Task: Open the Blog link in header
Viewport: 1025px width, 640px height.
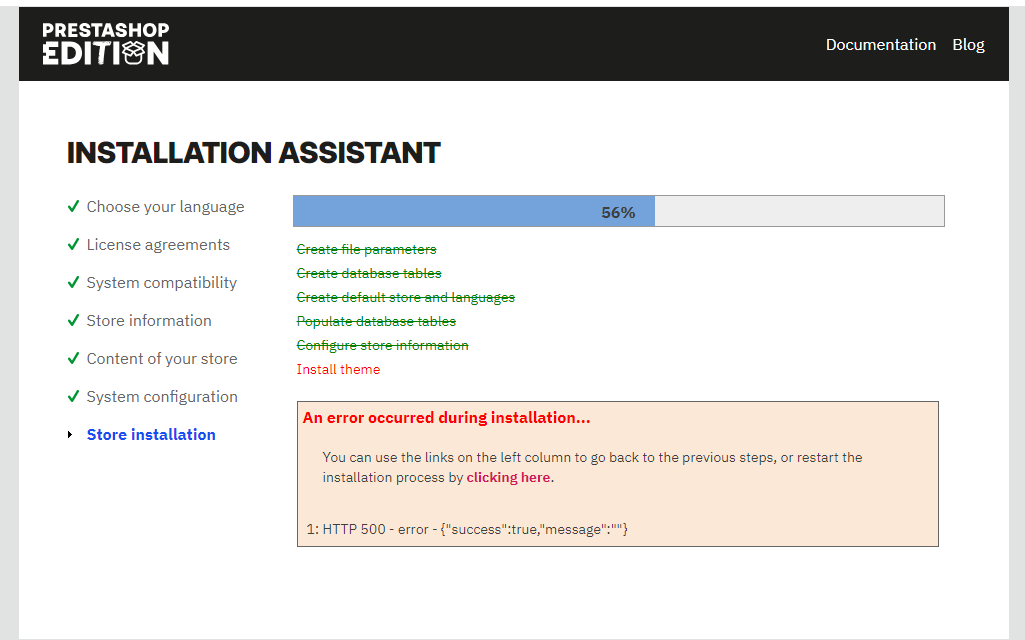Action: pos(968,44)
